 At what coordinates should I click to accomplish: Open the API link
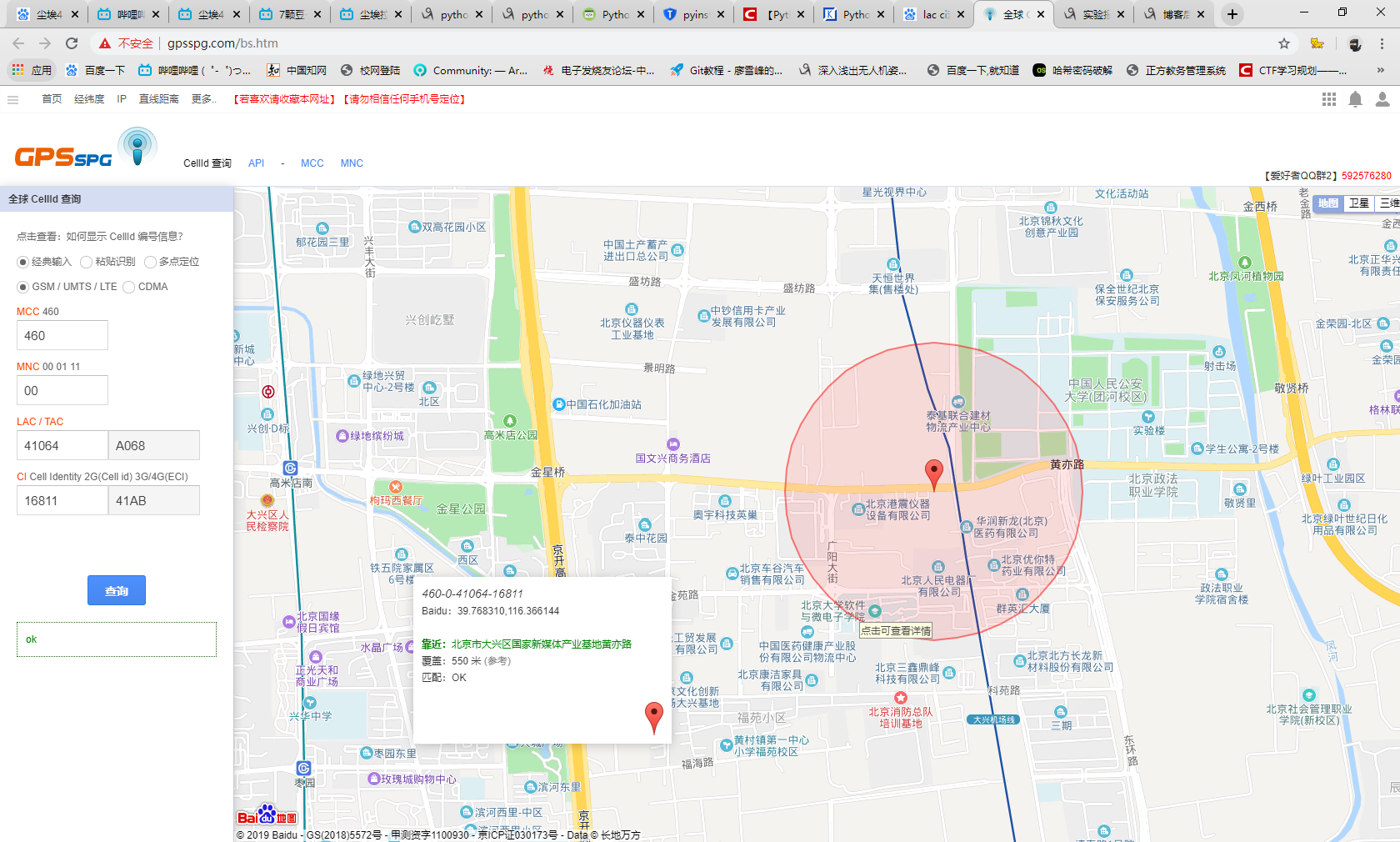tap(256, 163)
